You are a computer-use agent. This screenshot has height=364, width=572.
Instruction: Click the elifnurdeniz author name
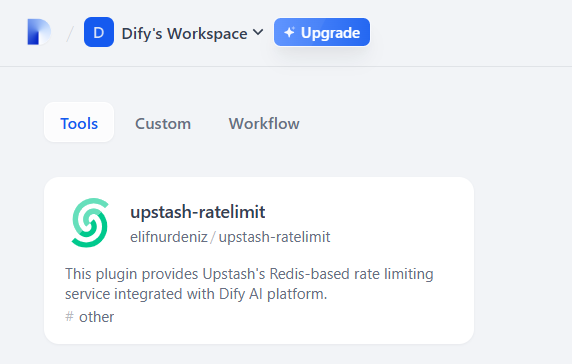pyautogui.click(x=169, y=237)
